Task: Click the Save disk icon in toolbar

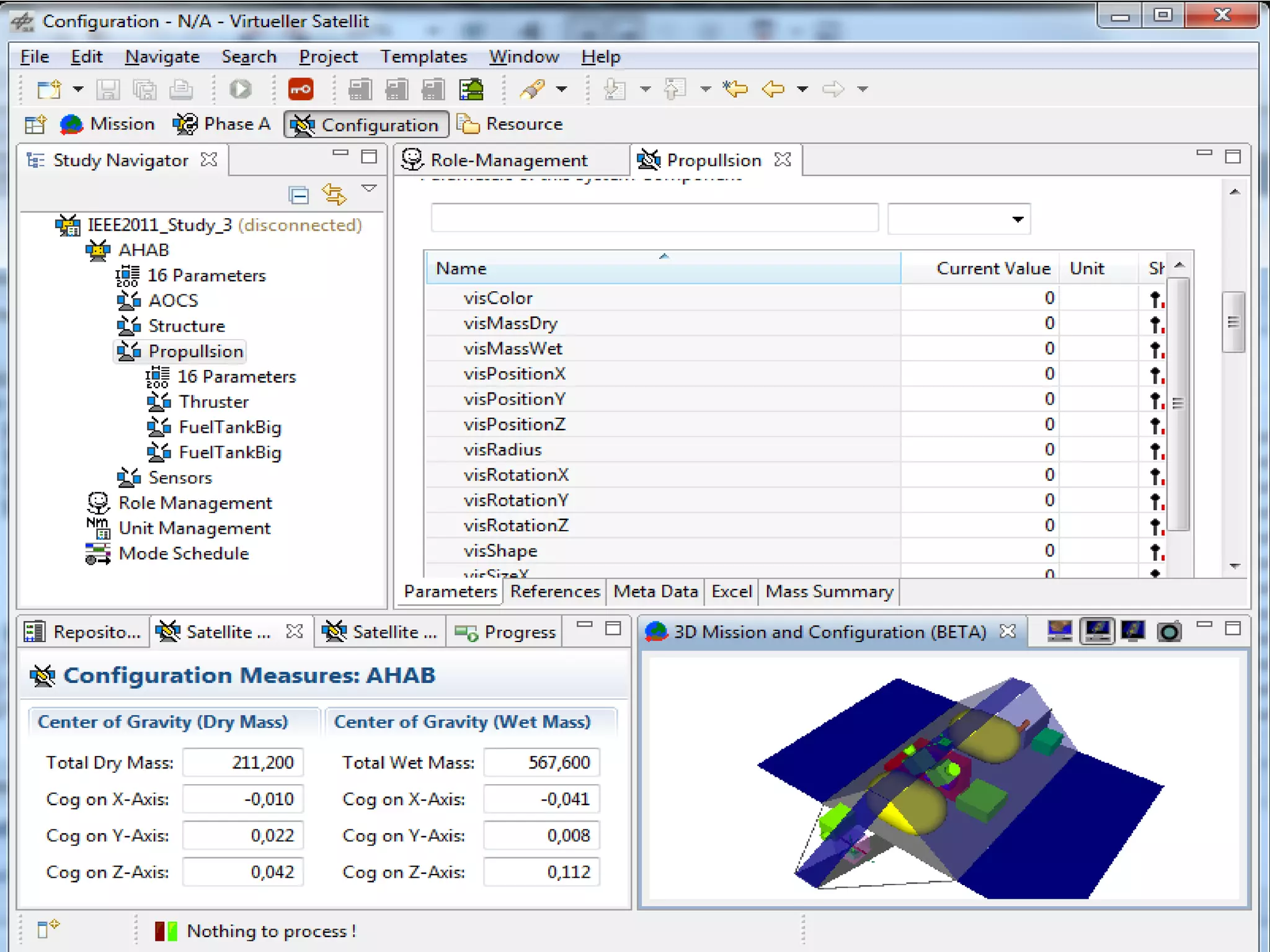Action: coord(107,89)
